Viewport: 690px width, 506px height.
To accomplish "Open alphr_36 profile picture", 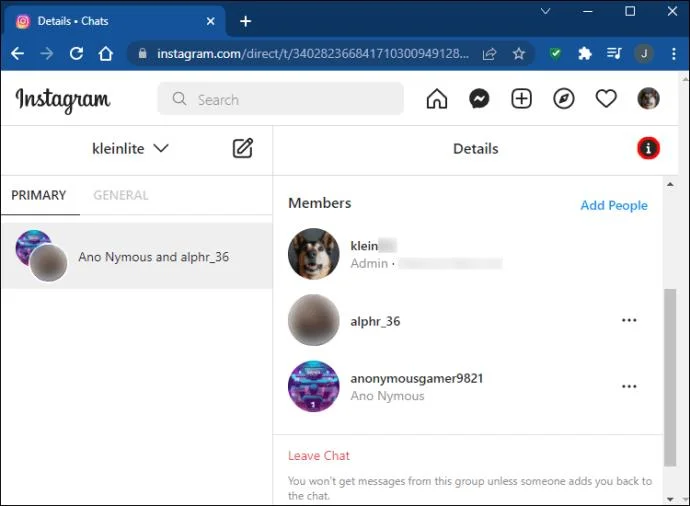I will 314,320.
